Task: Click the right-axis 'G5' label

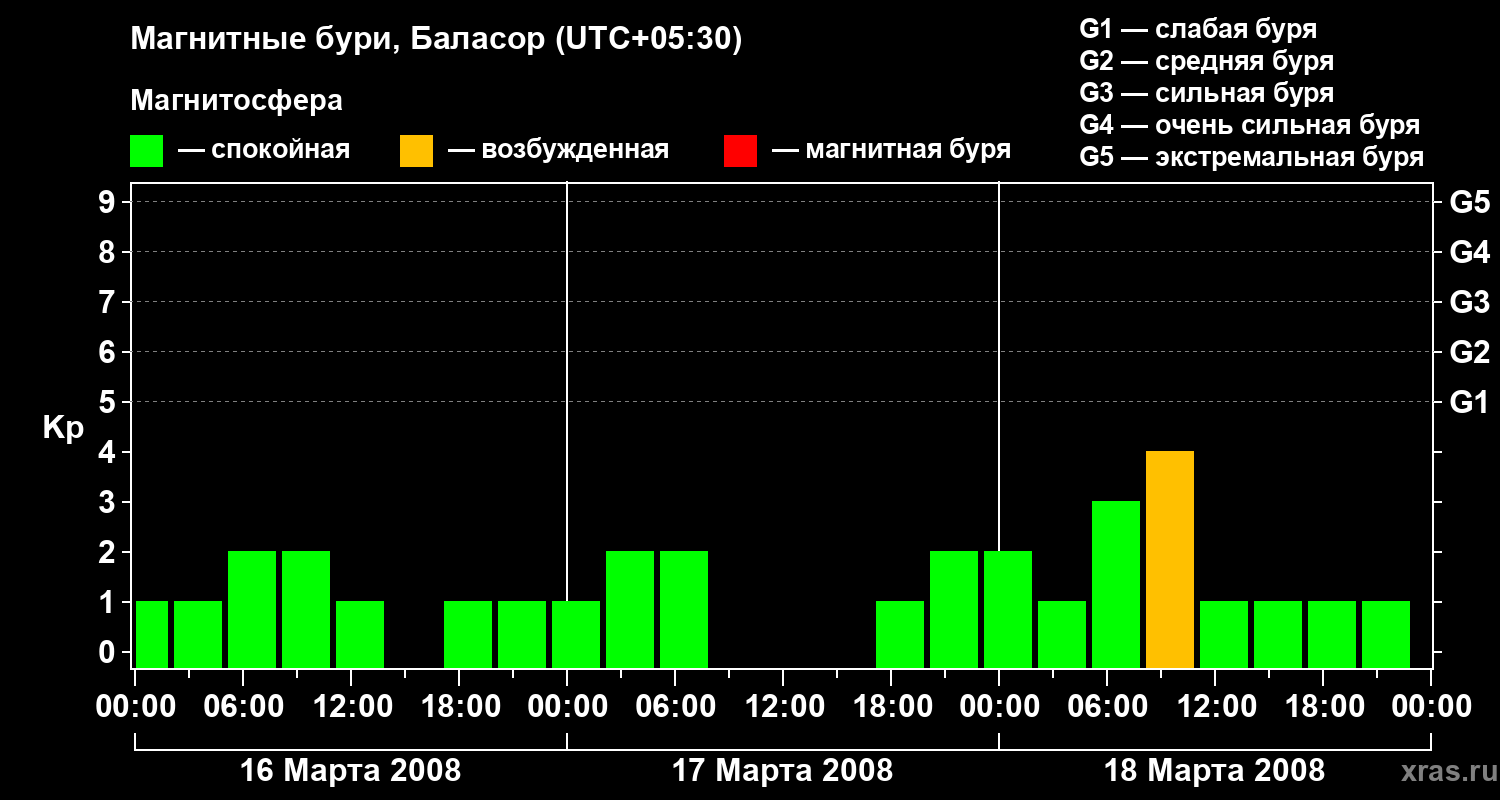Action: tap(1470, 202)
